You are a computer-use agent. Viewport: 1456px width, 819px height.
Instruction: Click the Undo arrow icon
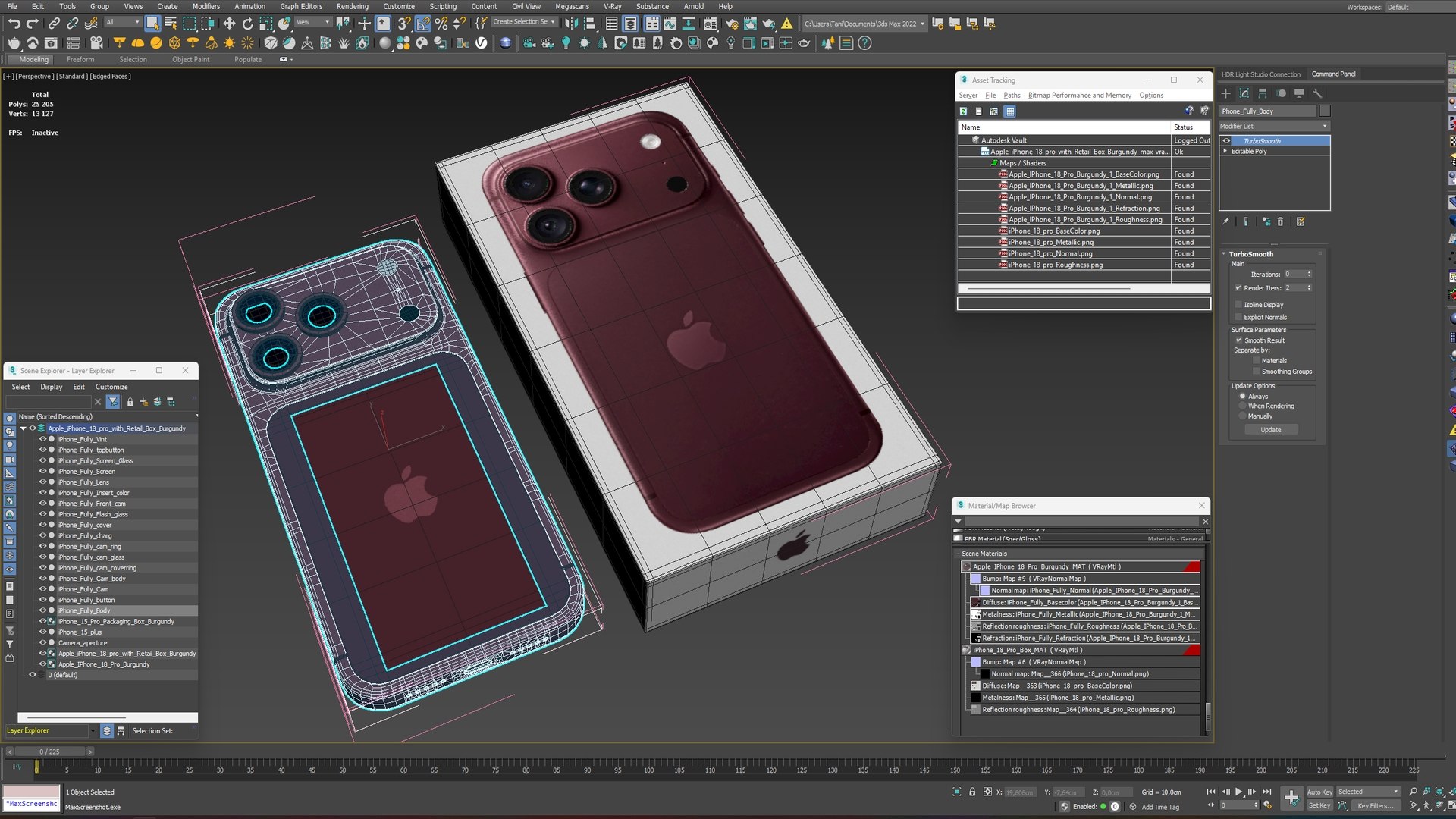click(14, 24)
